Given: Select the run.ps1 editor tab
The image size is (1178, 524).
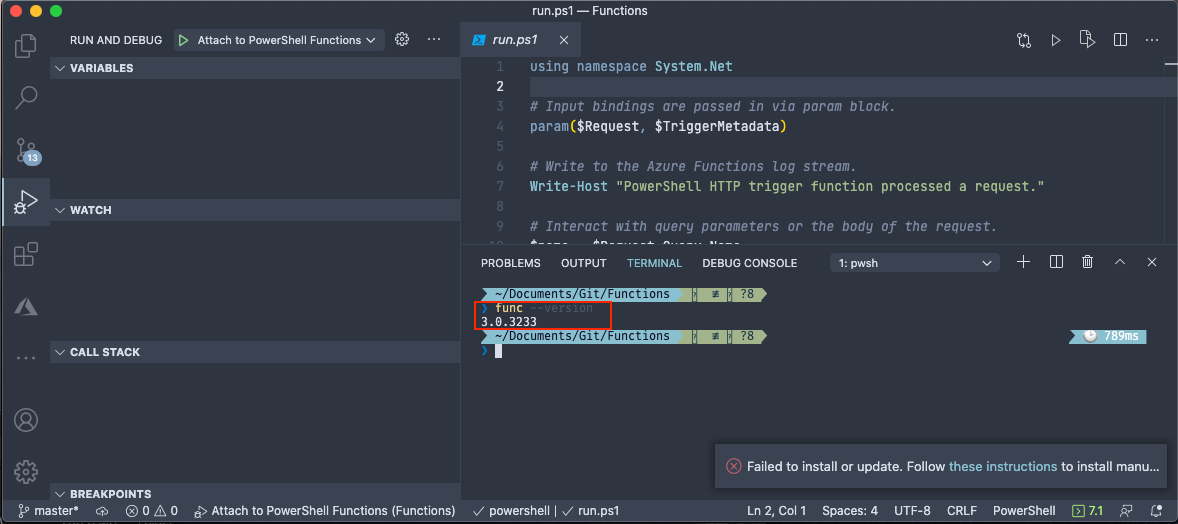Looking at the screenshot, I should click(520, 40).
